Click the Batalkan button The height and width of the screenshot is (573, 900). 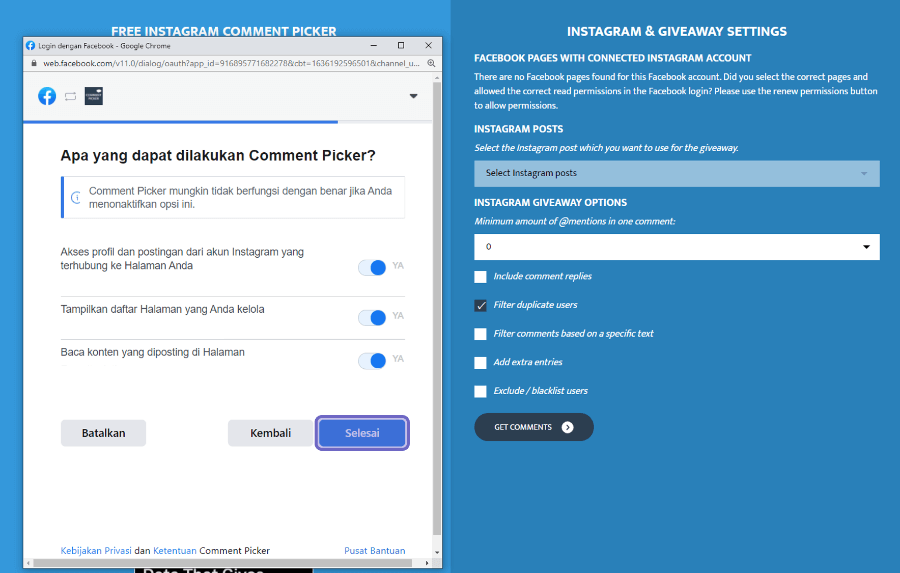point(103,433)
